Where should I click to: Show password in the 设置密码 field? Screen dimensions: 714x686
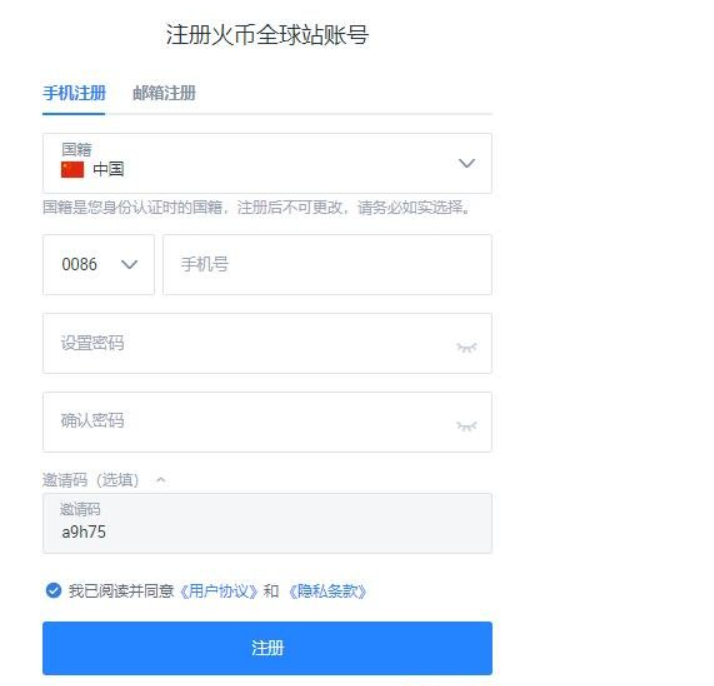click(466, 346)
